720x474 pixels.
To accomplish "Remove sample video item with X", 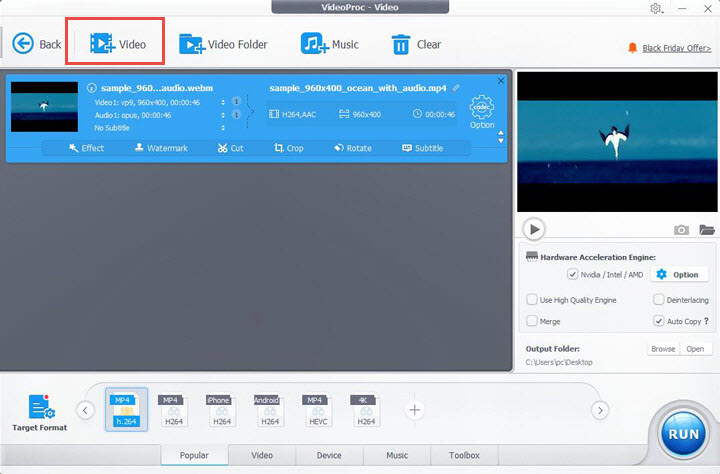I will click(501, 81).
